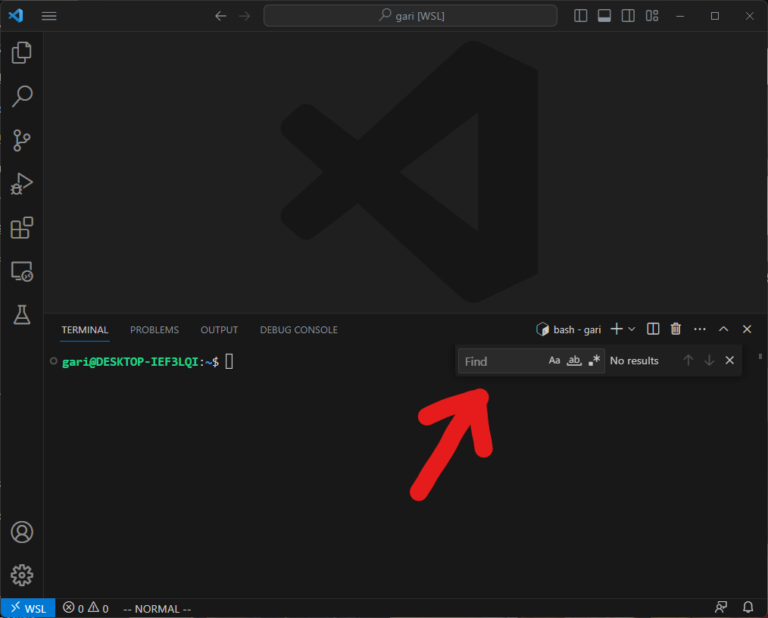Close the terminal find widget
This screenshot has width=768, height=618.
(730, 361)
